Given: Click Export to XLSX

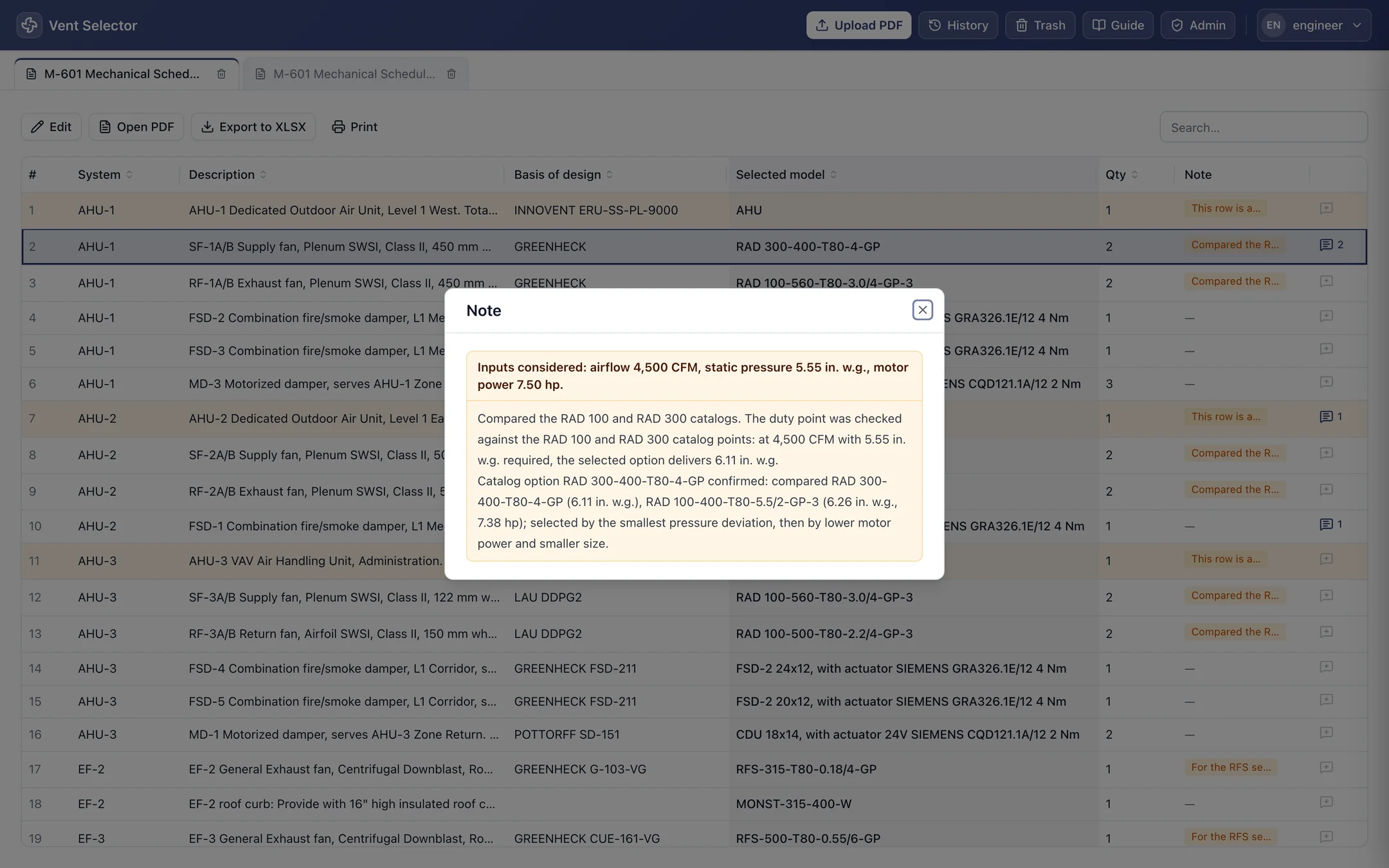Looking at the screenshot, I should click(x=253, y=127).
